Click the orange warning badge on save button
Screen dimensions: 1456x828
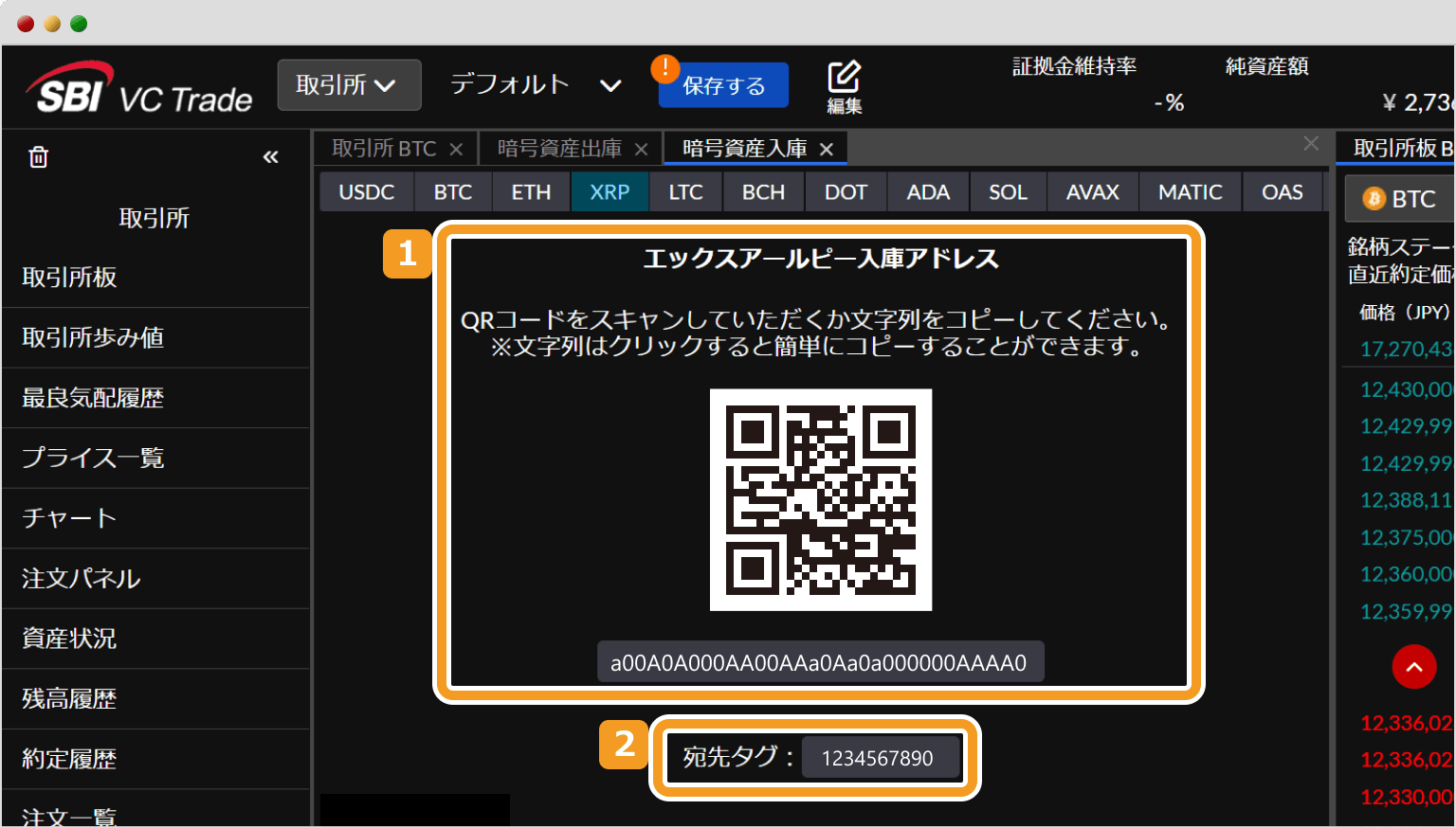pyautogui.click(x=665, y=68)
